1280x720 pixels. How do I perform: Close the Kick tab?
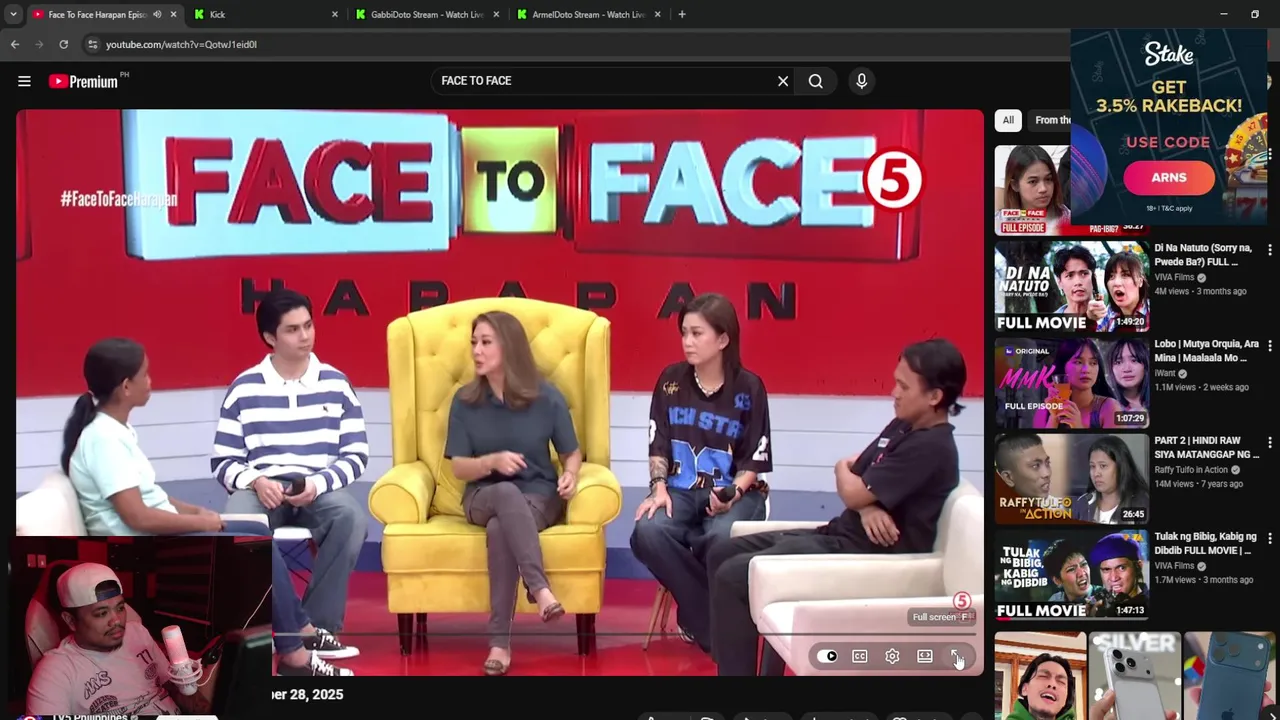point(334,14)
